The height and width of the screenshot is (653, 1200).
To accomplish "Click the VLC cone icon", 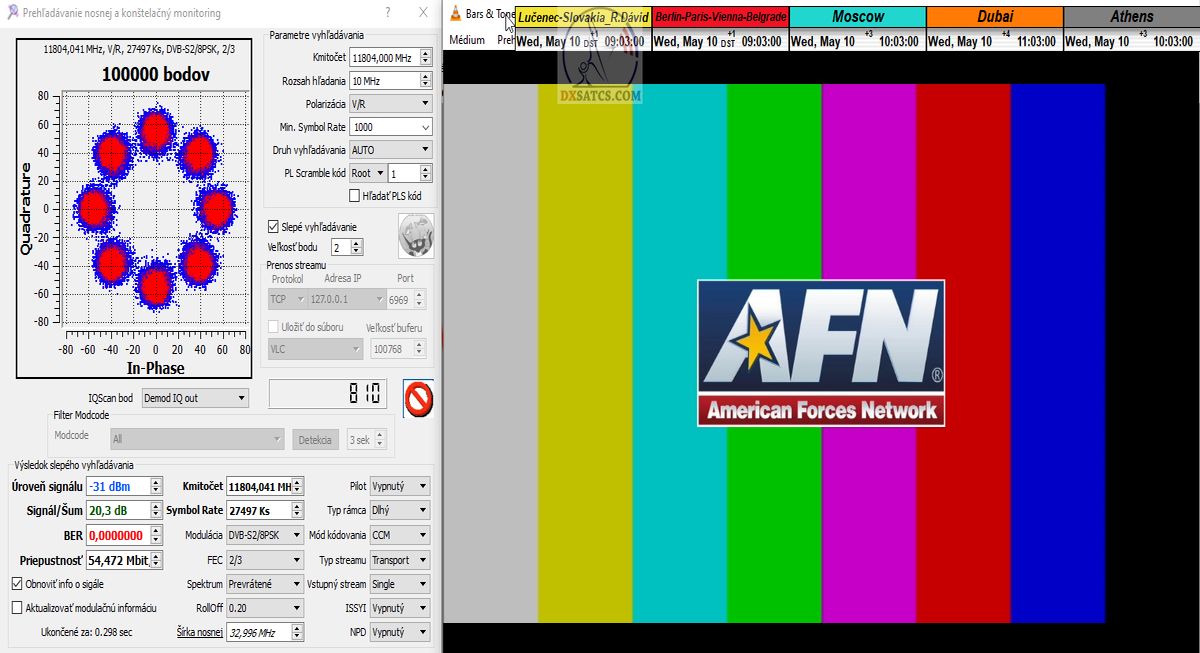I will [x=455, y=14].
